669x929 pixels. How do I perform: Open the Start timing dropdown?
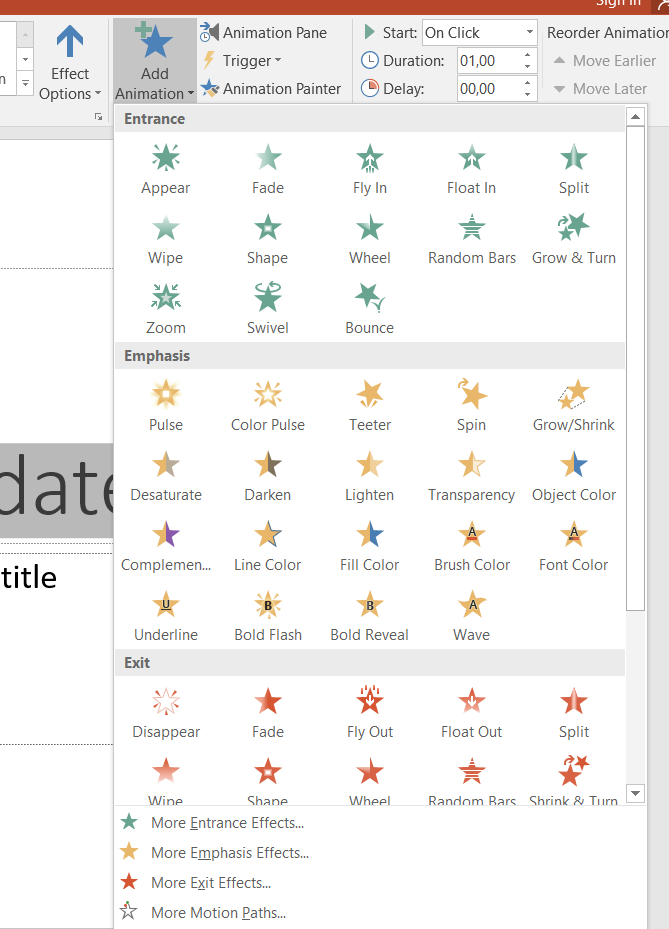click(529, 33)
